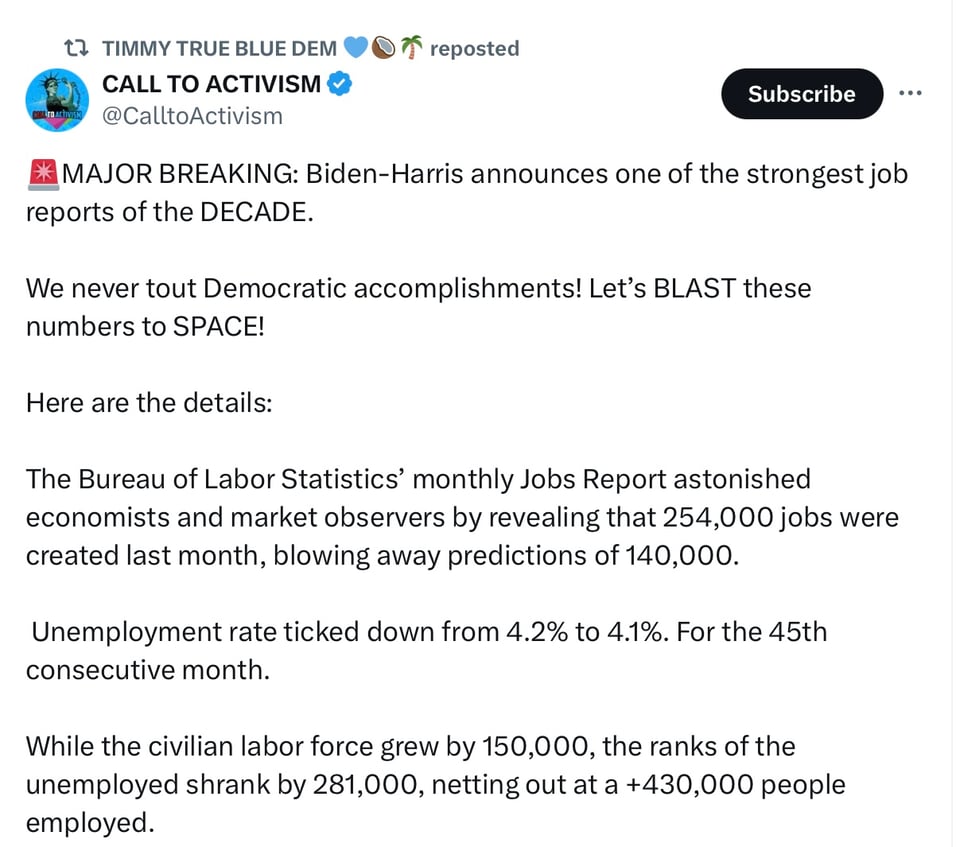Click the "civilian labor force grew" sentence
This screenshot has width=960, height=847.
pyautogui.click(x=300, y=746)
